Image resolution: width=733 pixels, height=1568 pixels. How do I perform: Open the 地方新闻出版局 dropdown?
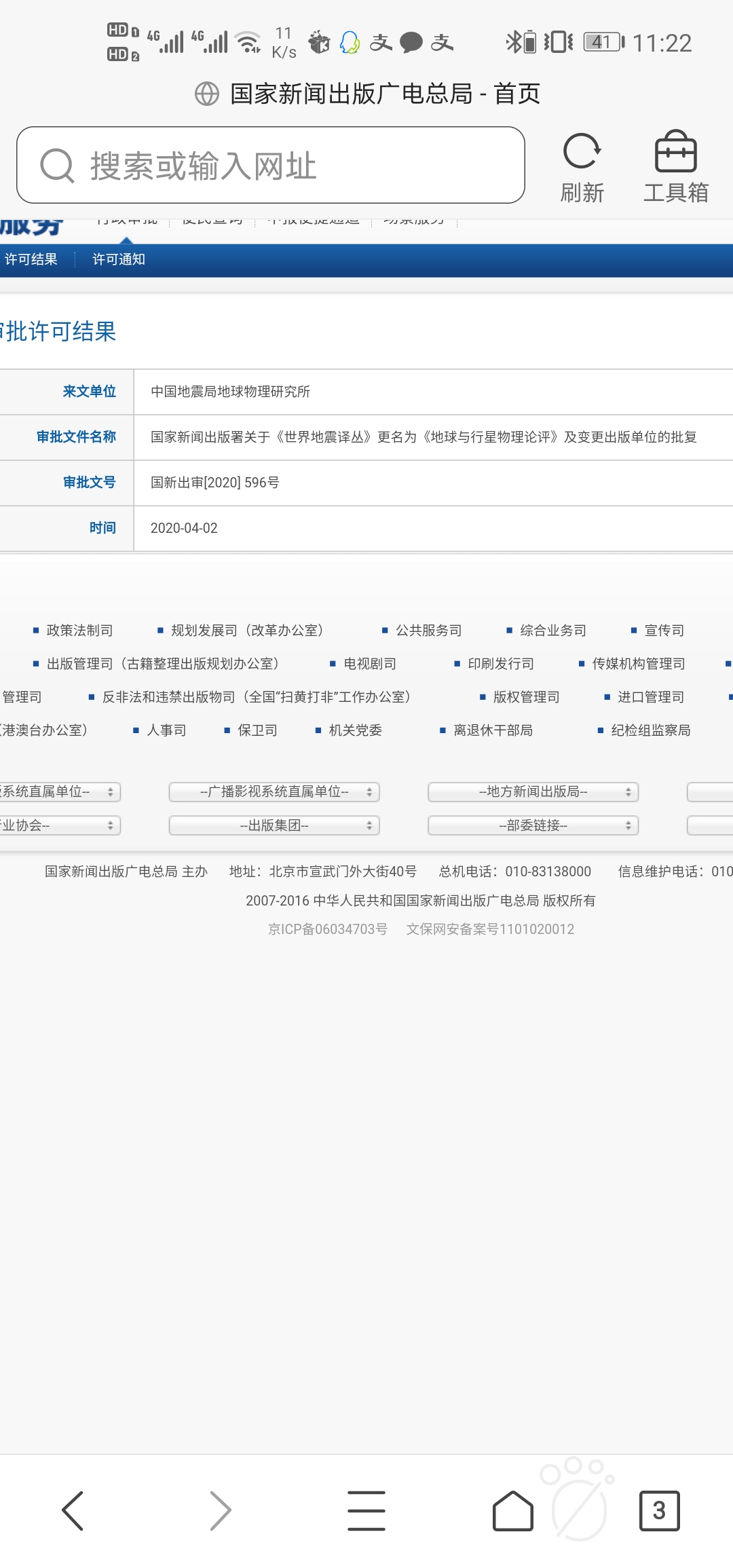point(533,791)
